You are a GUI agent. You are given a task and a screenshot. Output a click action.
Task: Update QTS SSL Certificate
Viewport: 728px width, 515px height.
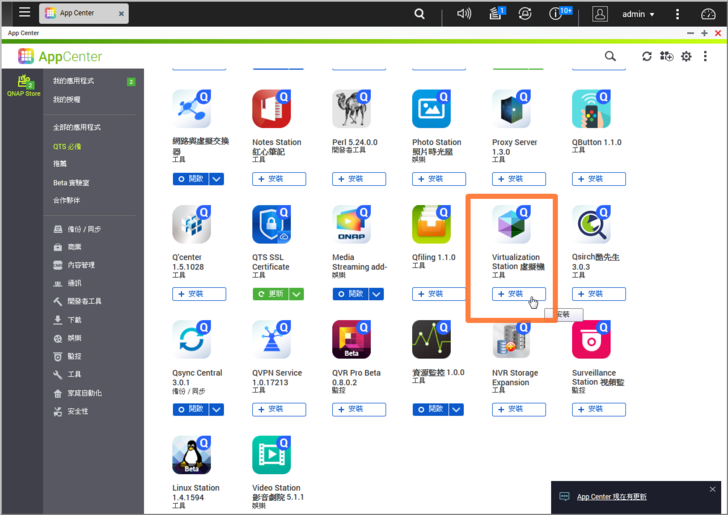point(271,294)
